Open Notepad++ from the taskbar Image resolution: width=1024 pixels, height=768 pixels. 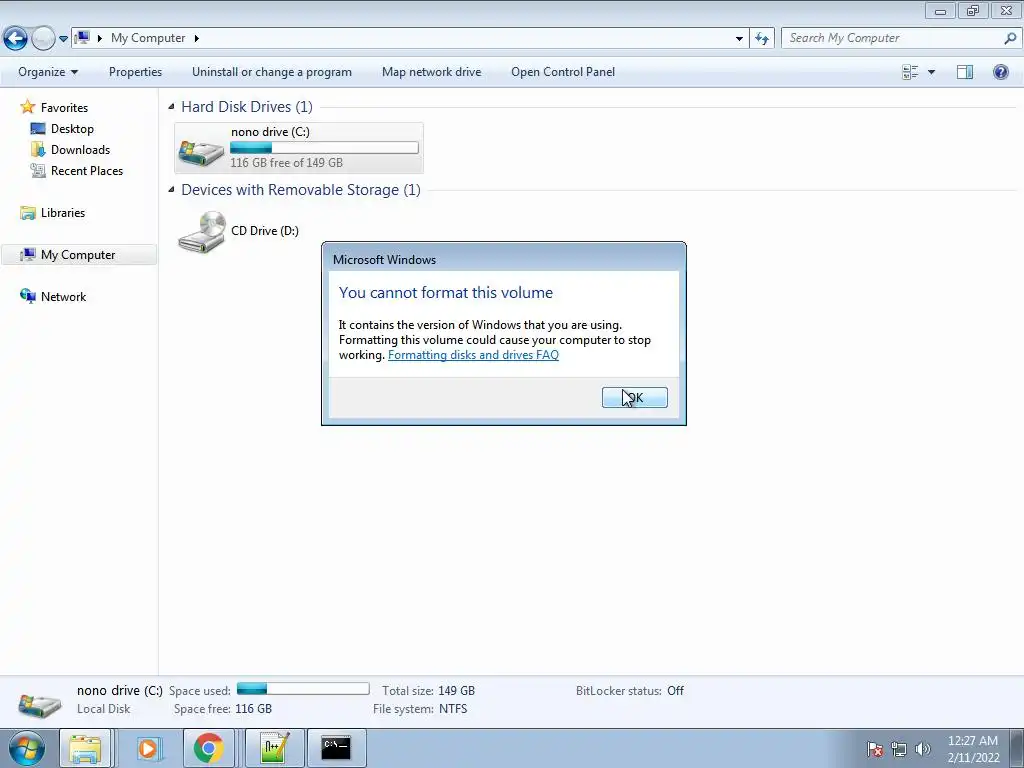pos(274,748)
